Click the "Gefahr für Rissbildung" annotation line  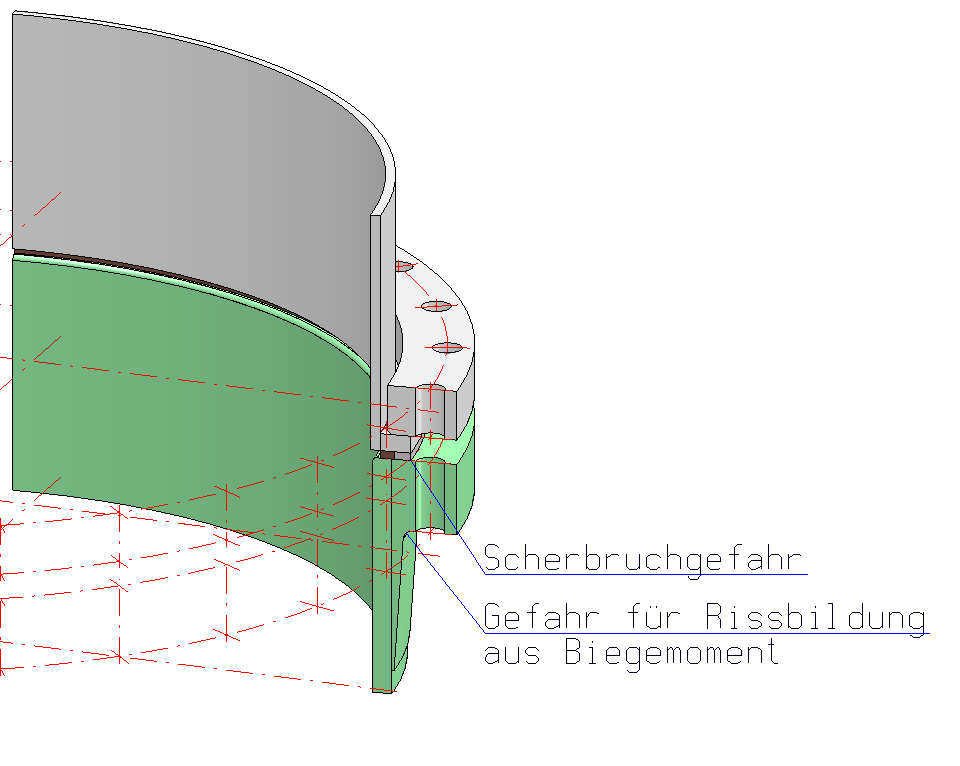705,617
